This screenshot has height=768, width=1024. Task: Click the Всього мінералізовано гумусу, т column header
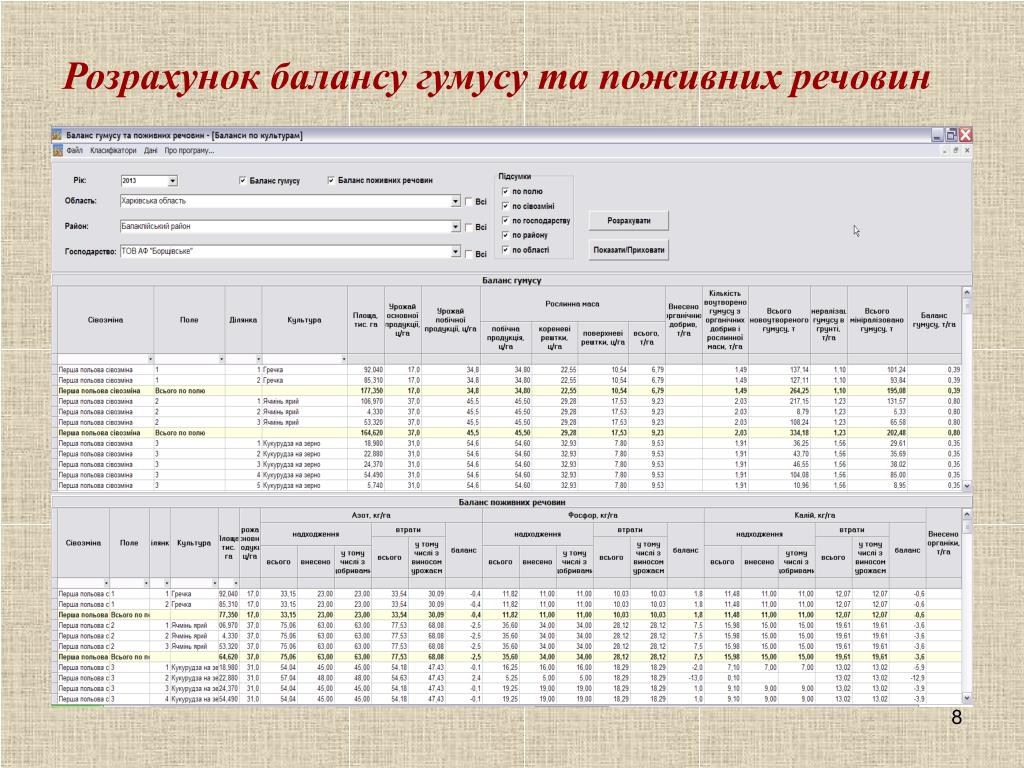coord(877,320)
